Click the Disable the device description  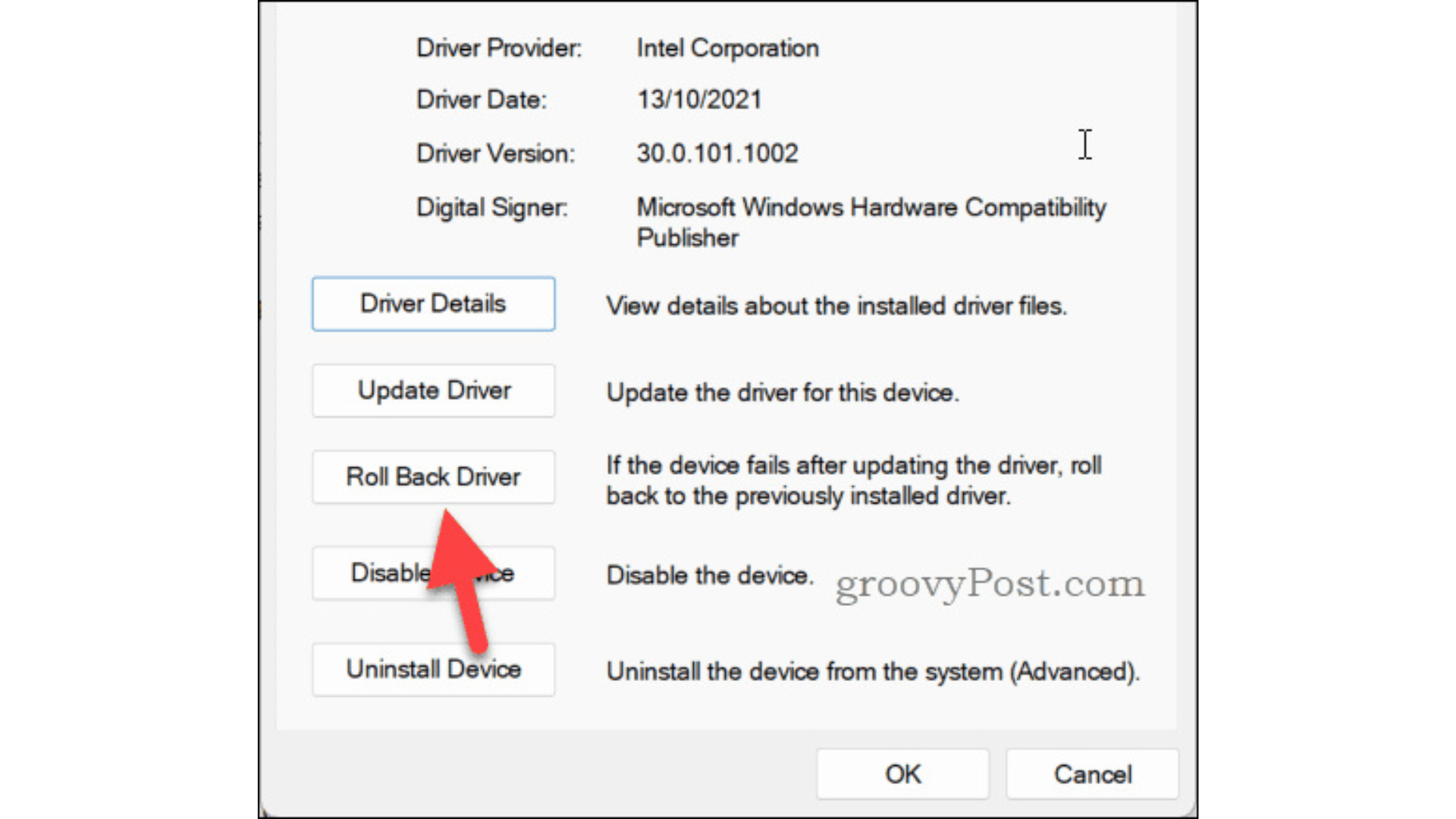tap(709, 575)
